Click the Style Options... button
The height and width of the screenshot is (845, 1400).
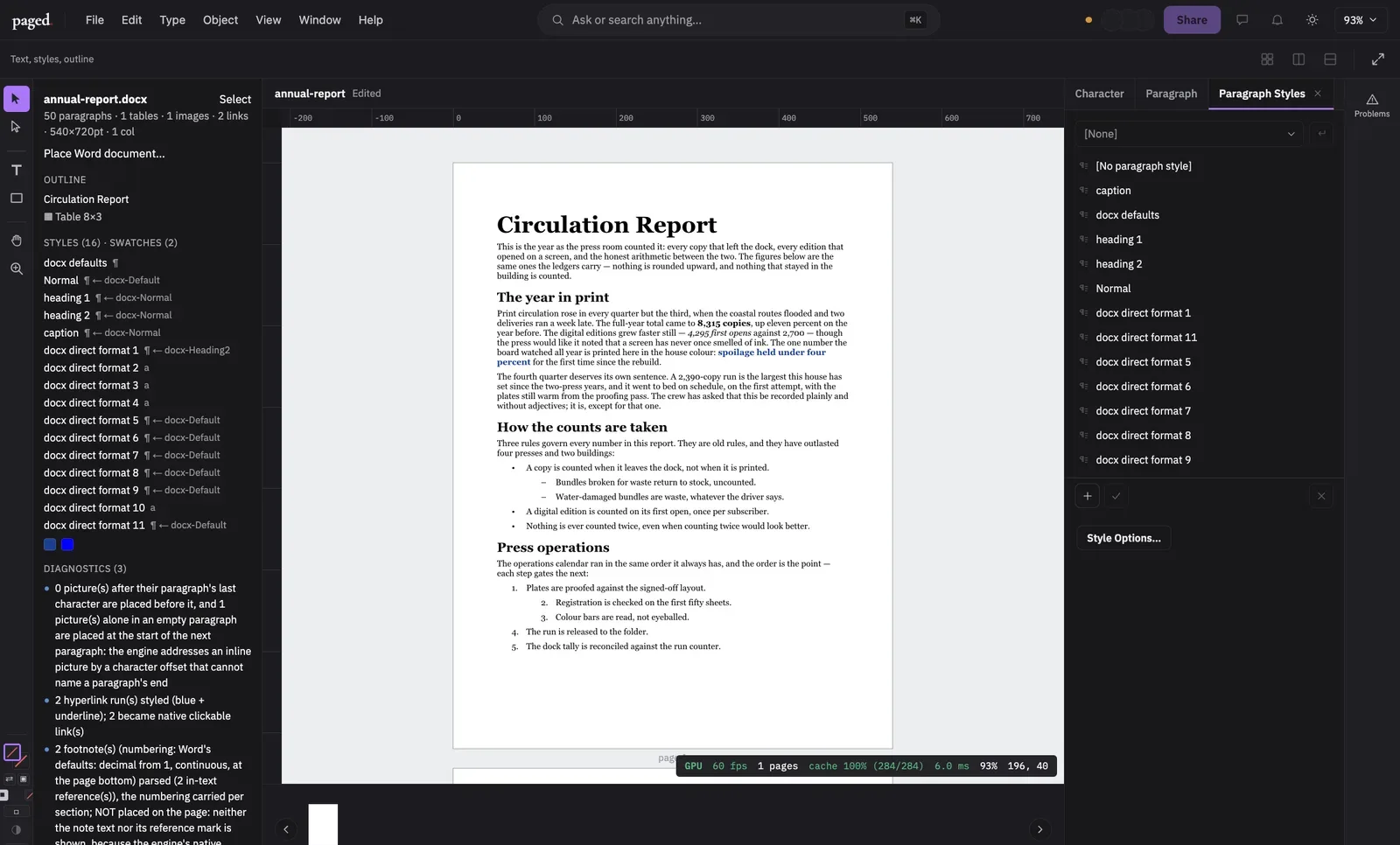(x=1123, y=538)
